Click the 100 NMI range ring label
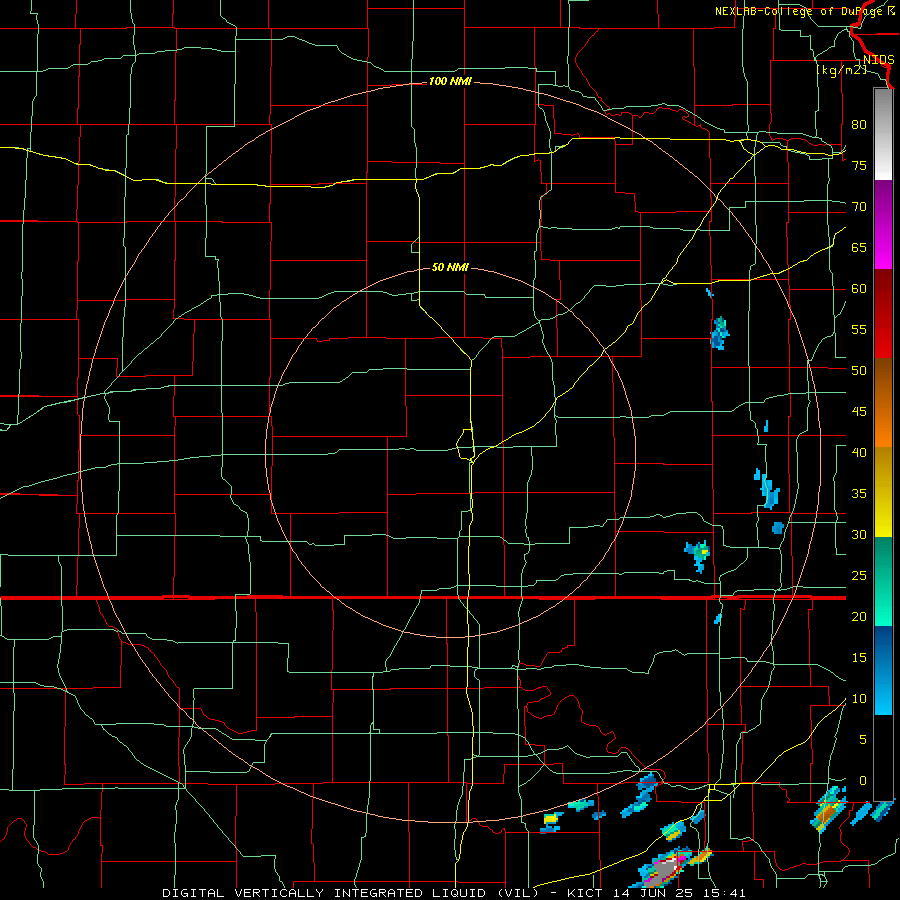The width and height of the screenshot is (900, 900). pos(450,82)
